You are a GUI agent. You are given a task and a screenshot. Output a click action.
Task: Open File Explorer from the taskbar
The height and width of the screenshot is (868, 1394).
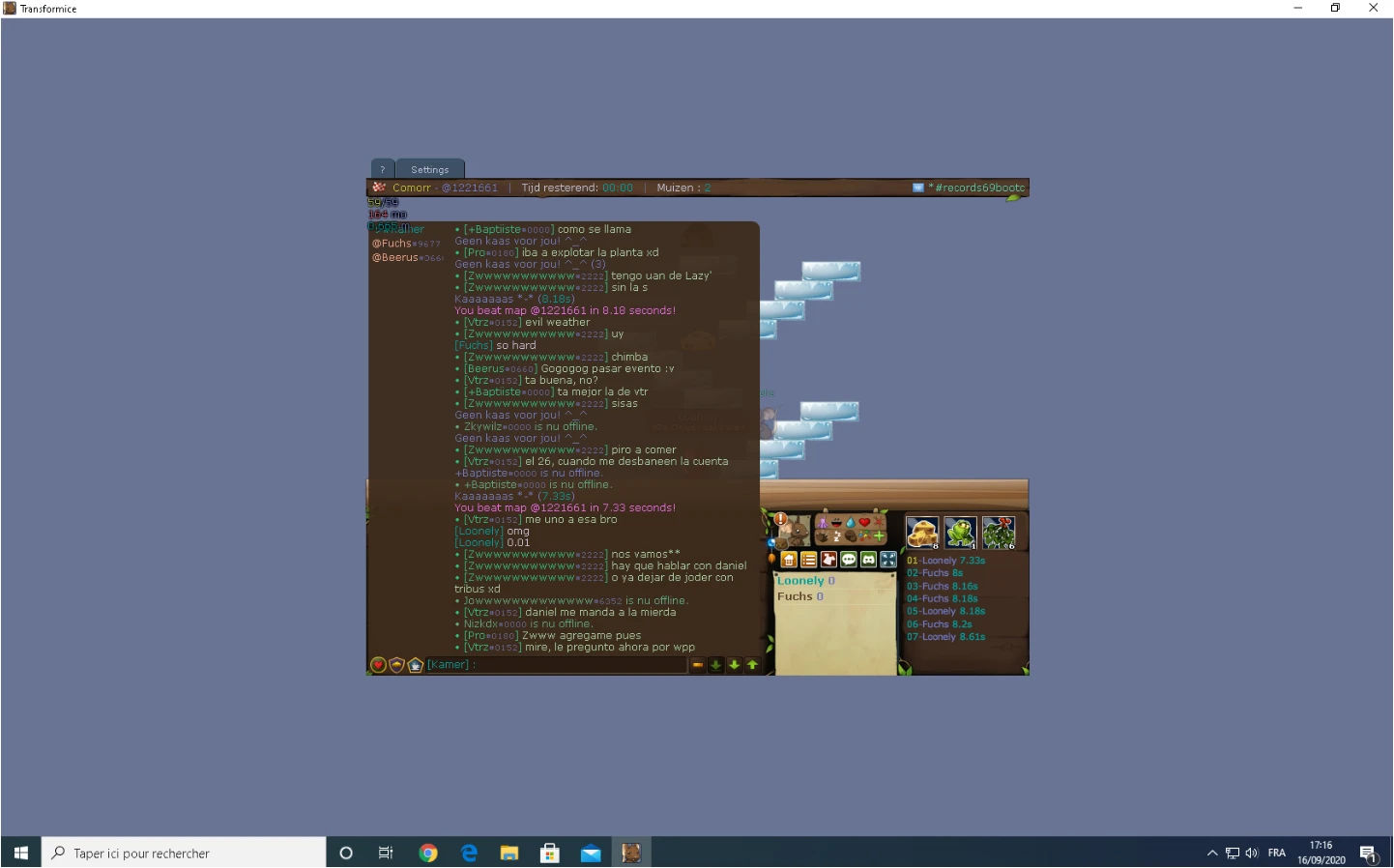coord(509,853)
